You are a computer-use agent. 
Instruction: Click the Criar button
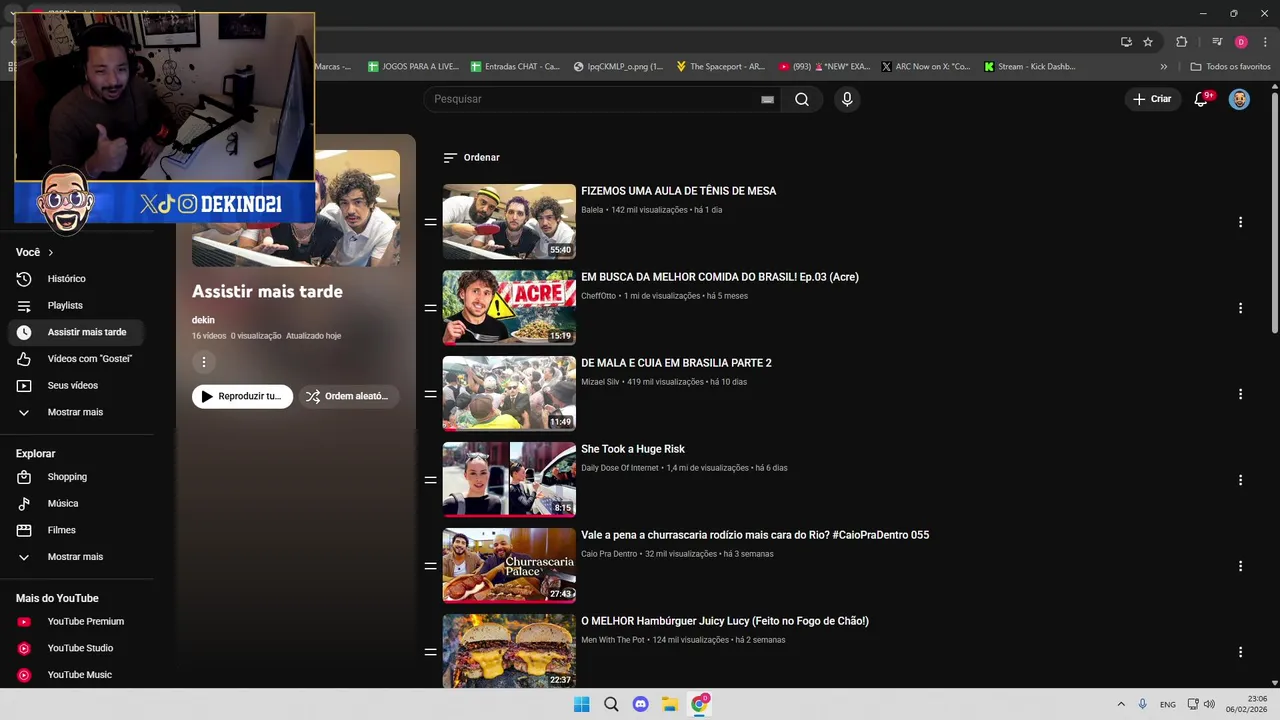(x=1151, y=99)
